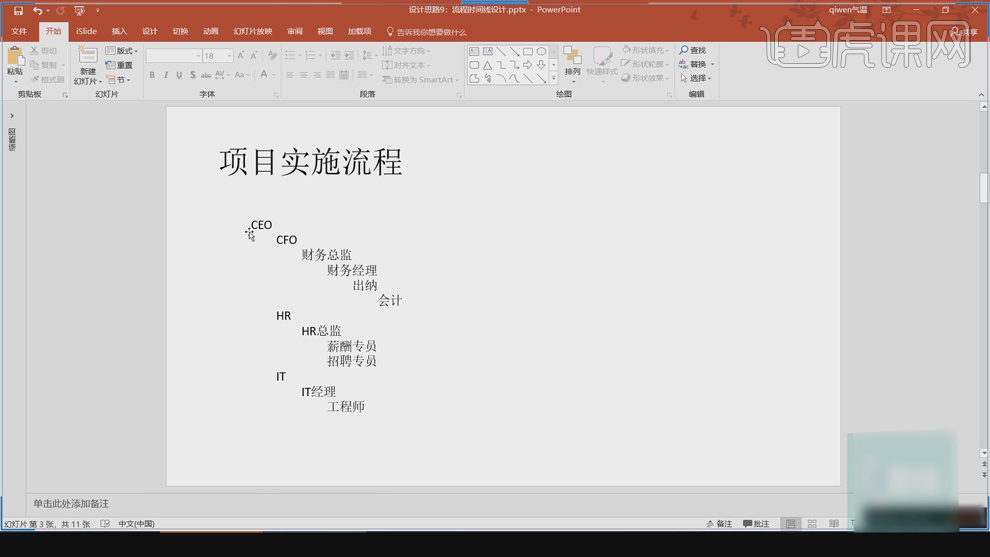Switch to the Slide Show (幻灯片放映) tab
990x557 pixels.
pyautogui.click(x=253, y=31)
